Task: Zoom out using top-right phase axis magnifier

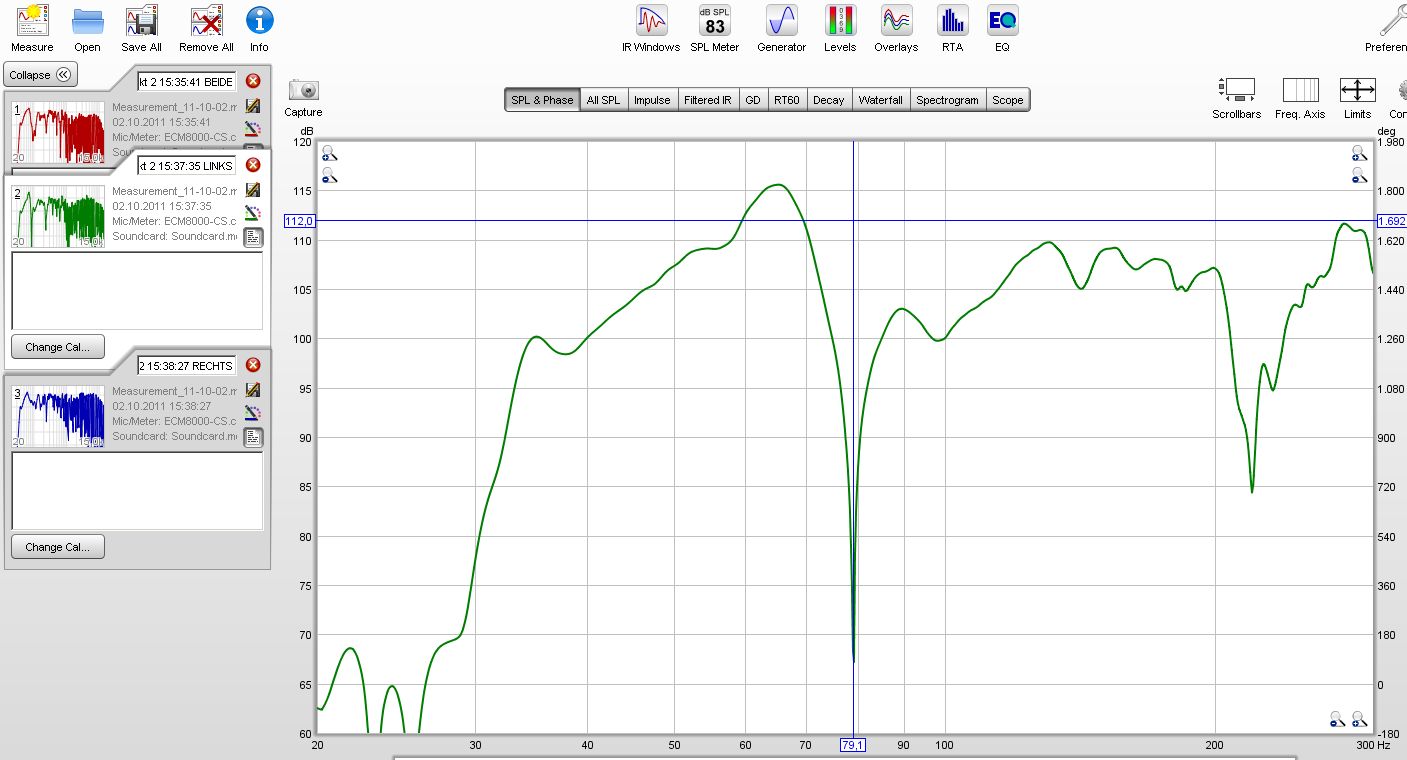Action: [1359, 174]
